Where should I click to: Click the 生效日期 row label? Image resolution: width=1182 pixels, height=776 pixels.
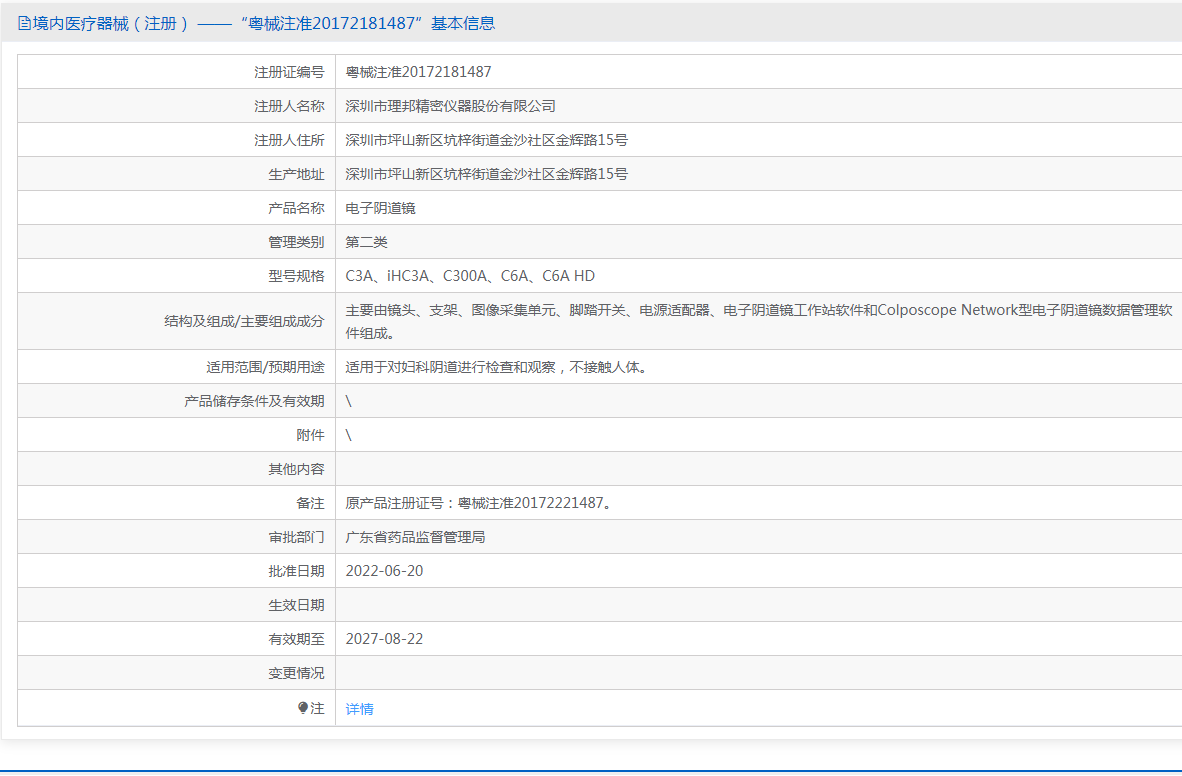pyautogui.click(x=296, y=605)
